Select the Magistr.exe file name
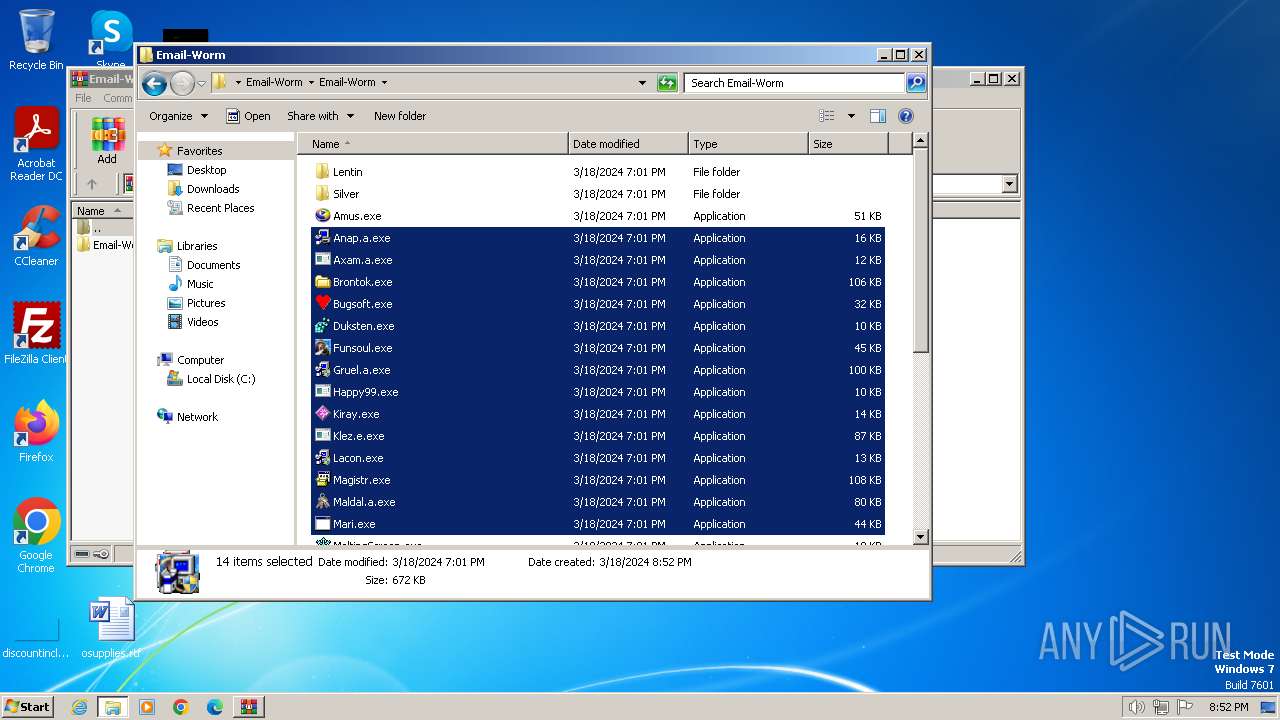The height and width of the screenshot is (720, 1280). pos(361,480)
